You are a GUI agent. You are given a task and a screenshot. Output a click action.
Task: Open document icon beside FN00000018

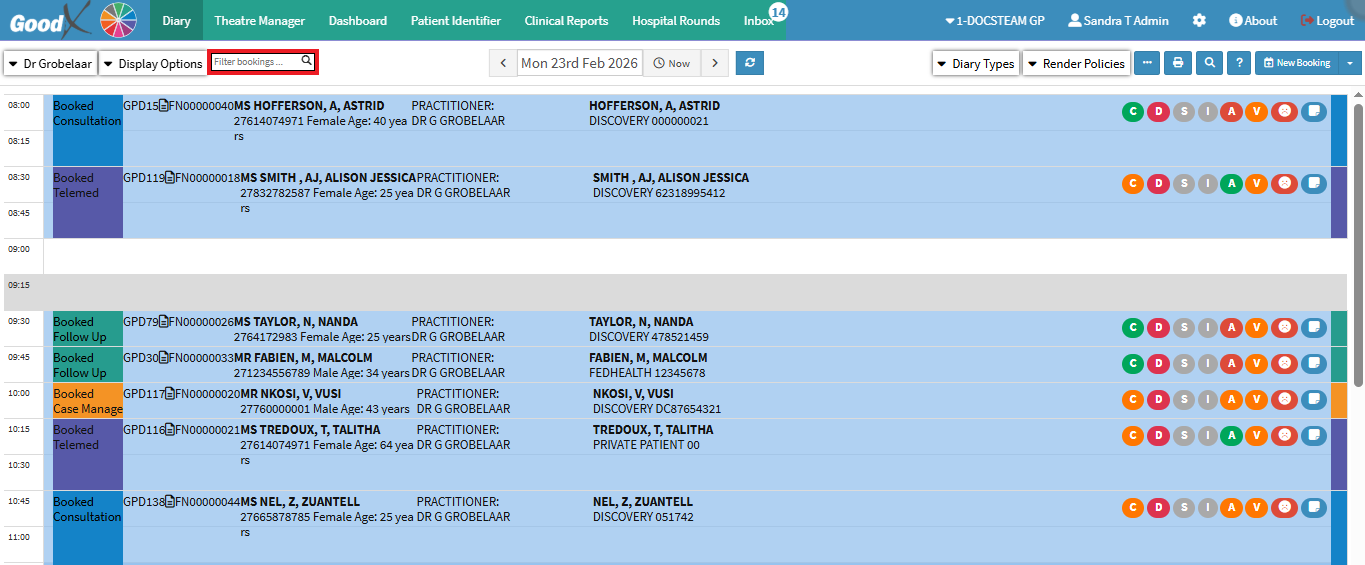[x=170, y=178]
